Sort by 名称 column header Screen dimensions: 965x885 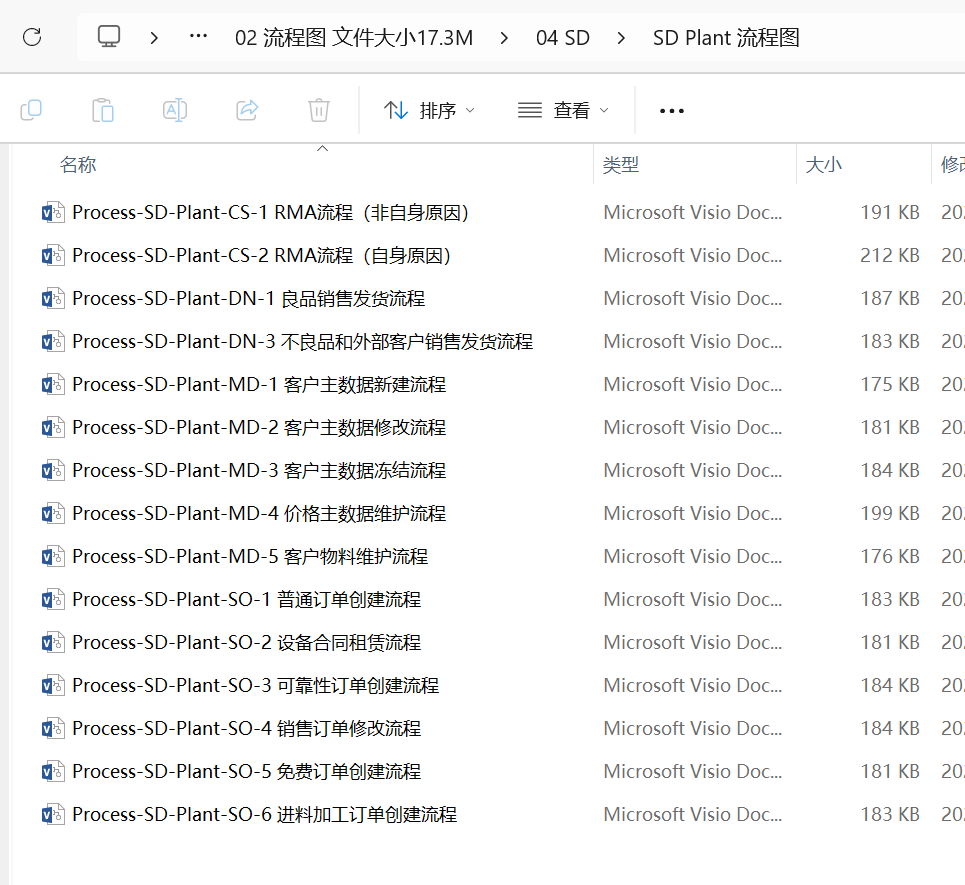click(78, 165)
